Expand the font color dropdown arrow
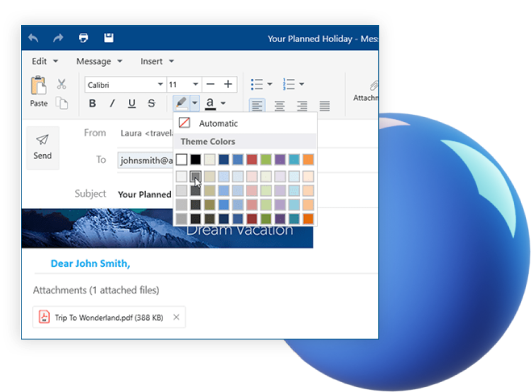The width and height of the screenshot is (531, 392). [223, 103]
